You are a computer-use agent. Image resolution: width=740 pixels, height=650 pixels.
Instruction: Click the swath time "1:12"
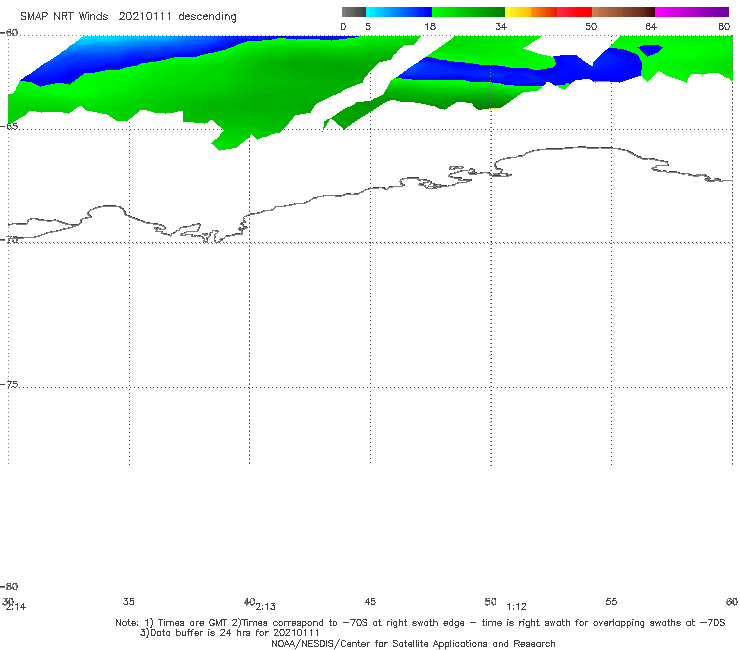pos(516,607)
